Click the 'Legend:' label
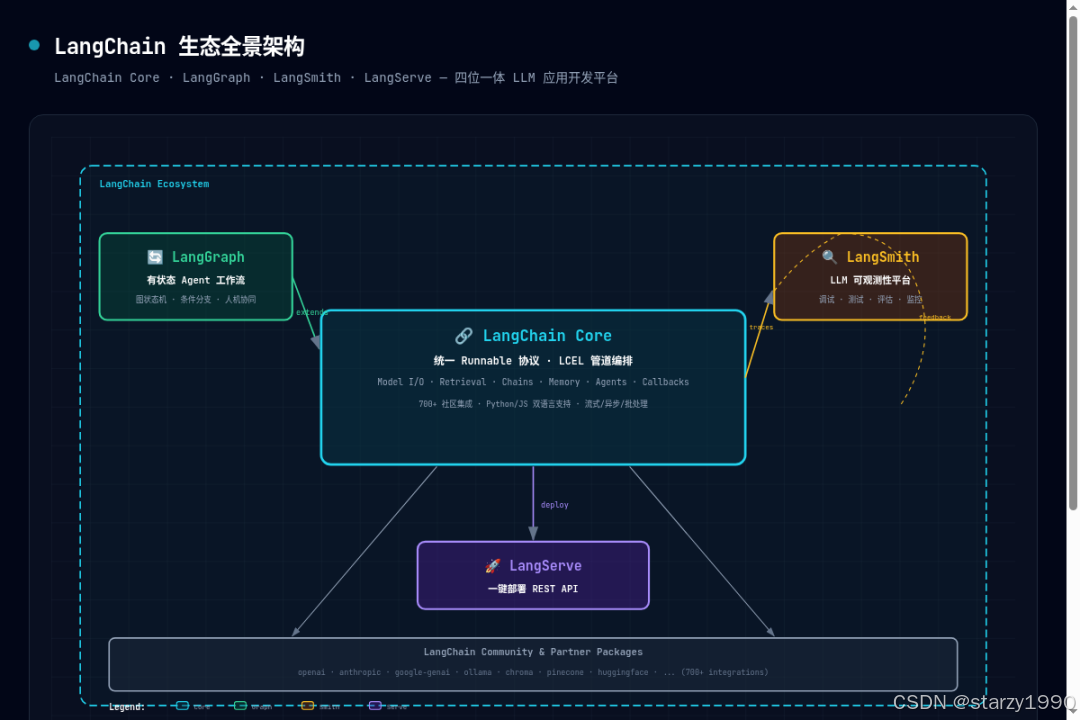 (127, 706)
